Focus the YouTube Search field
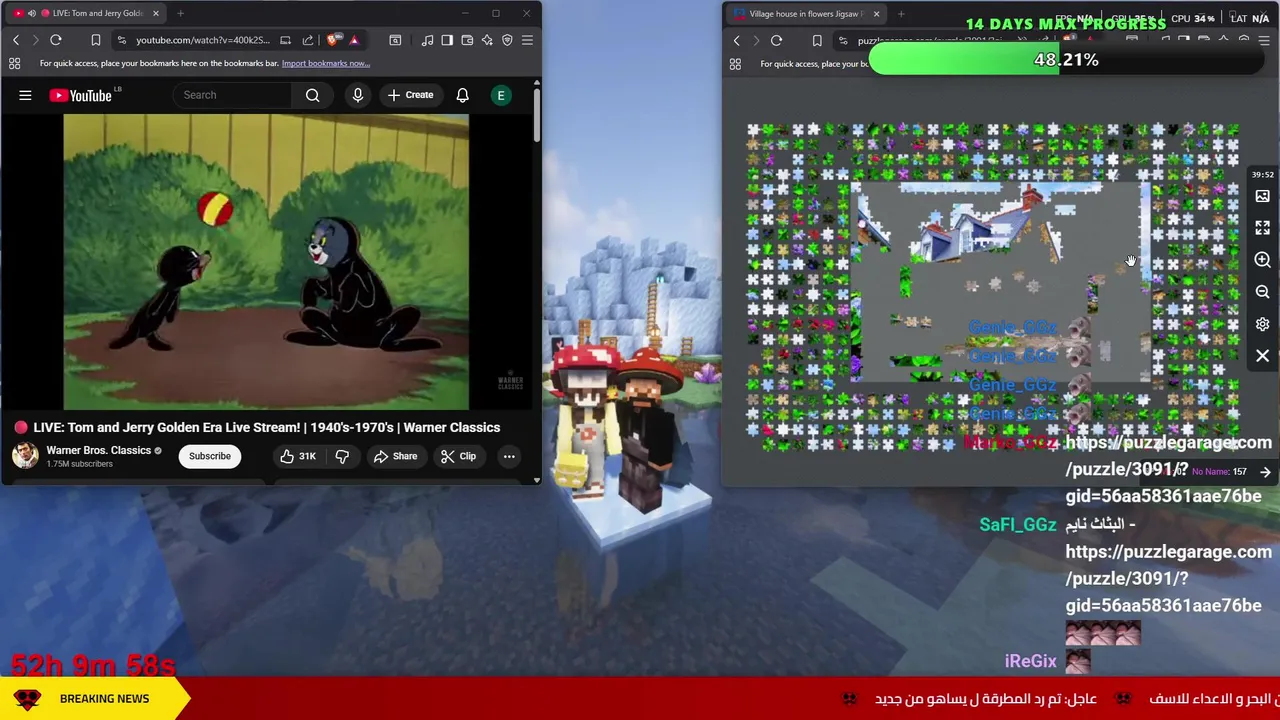Viewport: 1280px width, 720px height. [x=235, y=95]
